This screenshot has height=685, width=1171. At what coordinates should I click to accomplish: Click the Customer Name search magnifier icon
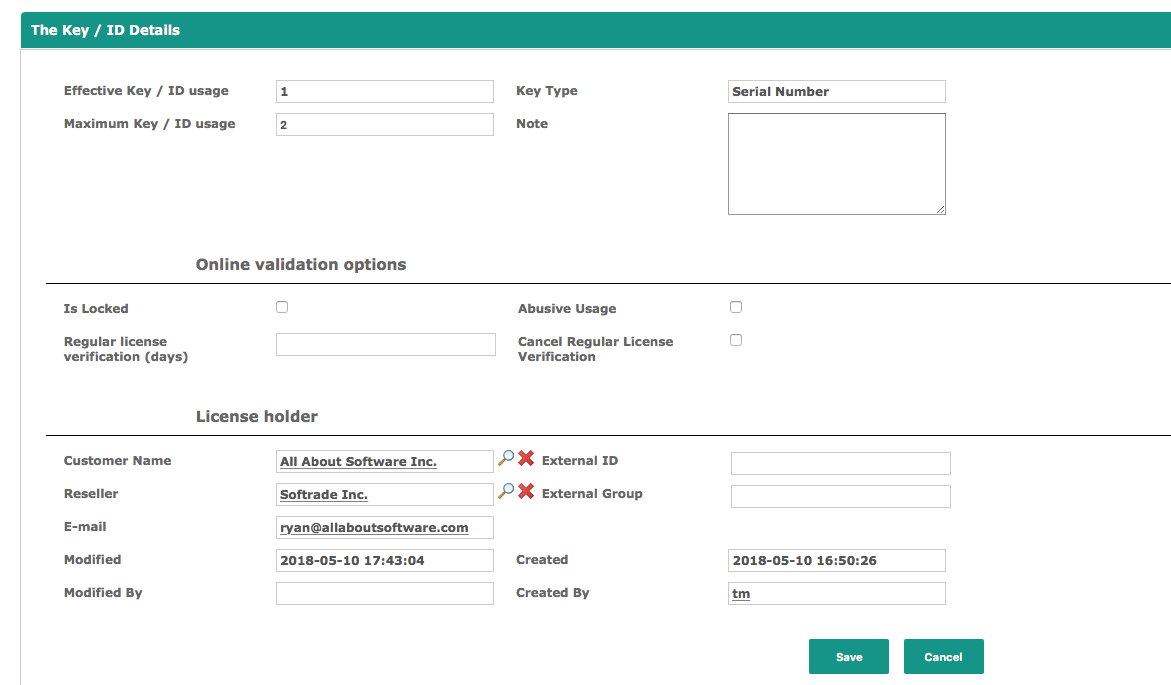pos(506,459)
